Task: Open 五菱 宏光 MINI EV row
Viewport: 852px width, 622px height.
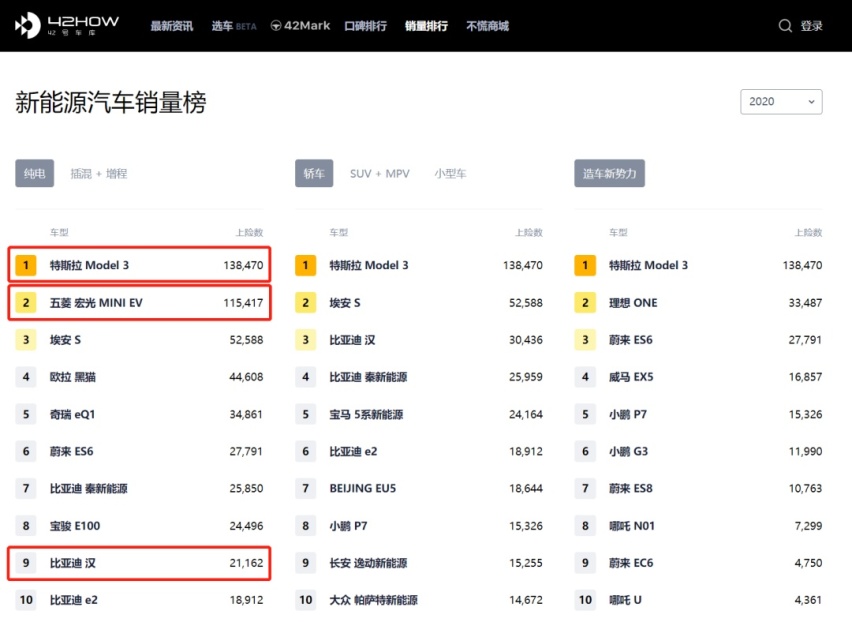Action: coord(139,303)
